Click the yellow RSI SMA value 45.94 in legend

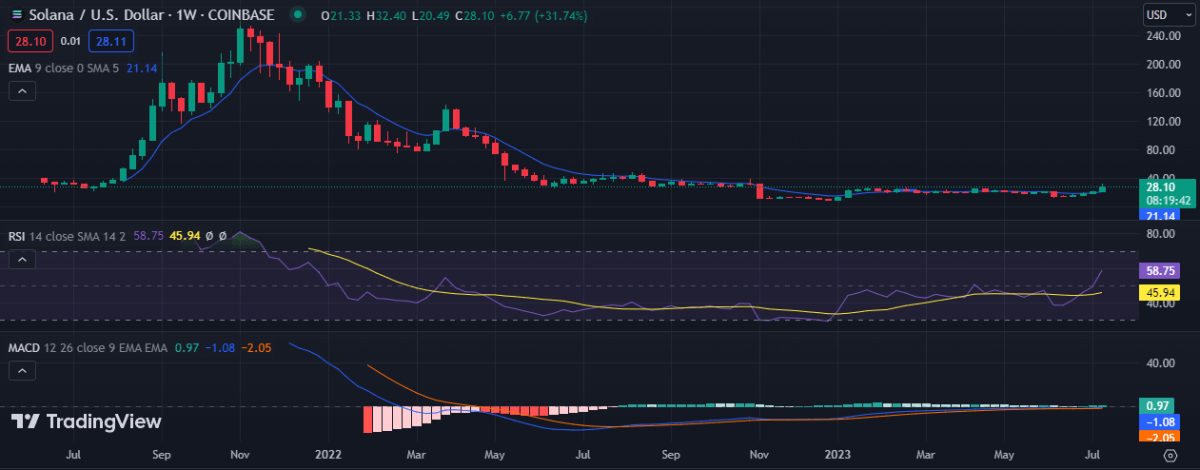click(184, 236)
